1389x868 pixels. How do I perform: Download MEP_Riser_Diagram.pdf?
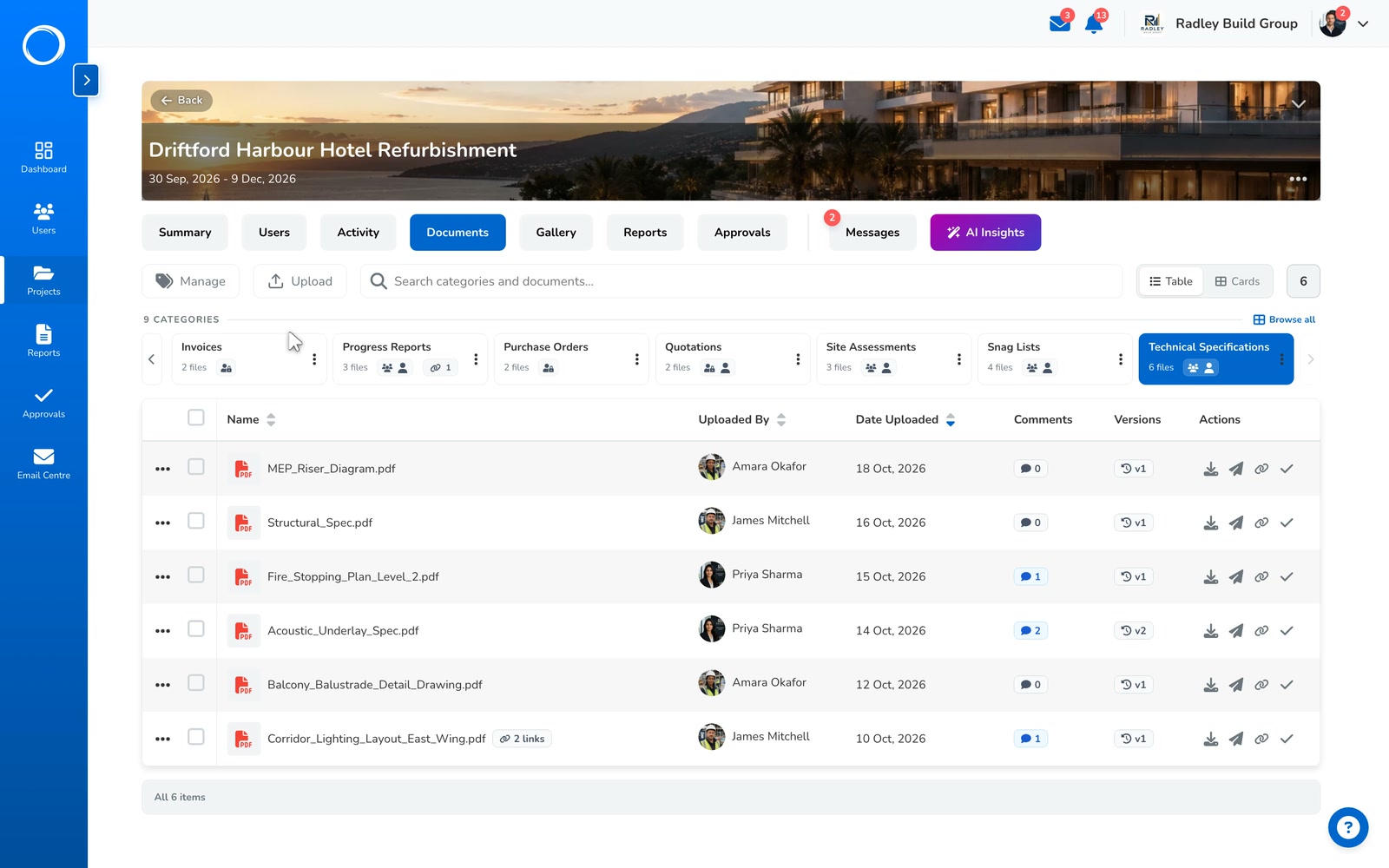point(1211,469)
